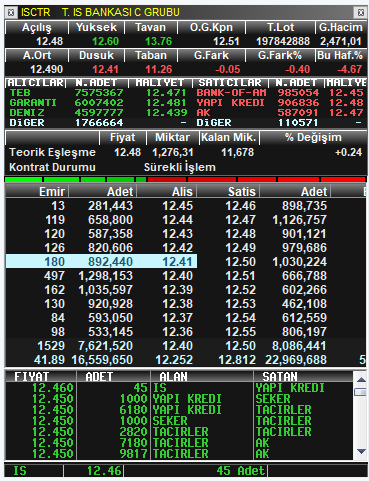Click the 12.46 status bar price
Screen dimensions: 369x481
tap(104, 471)
